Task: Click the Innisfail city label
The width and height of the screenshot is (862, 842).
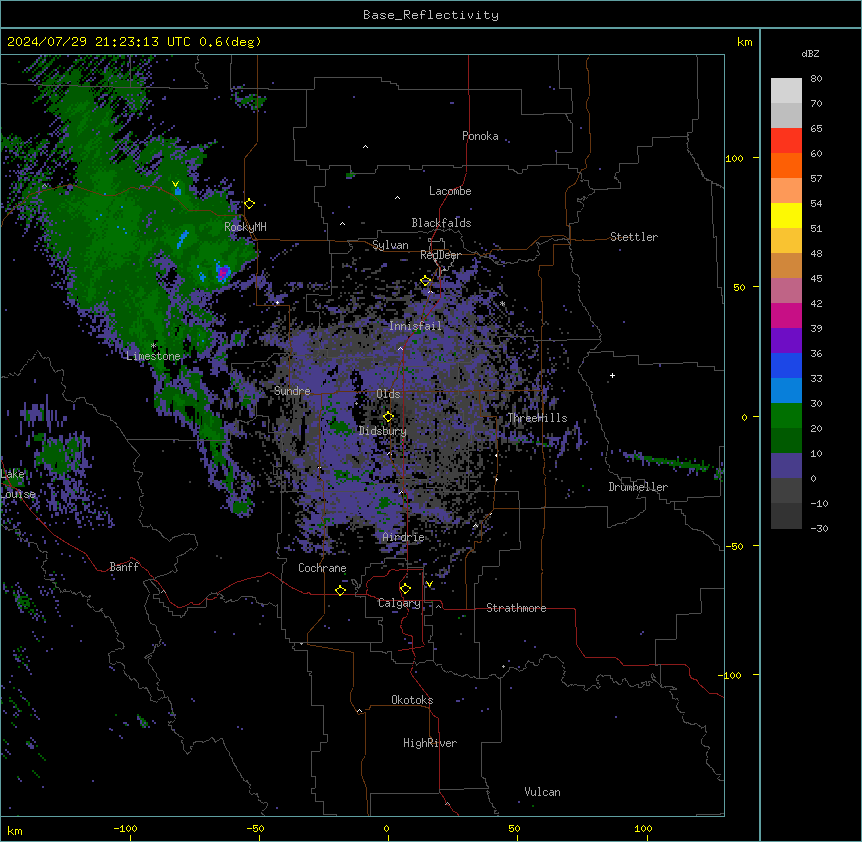Action: pyautogui.click(x=415, y=326)
